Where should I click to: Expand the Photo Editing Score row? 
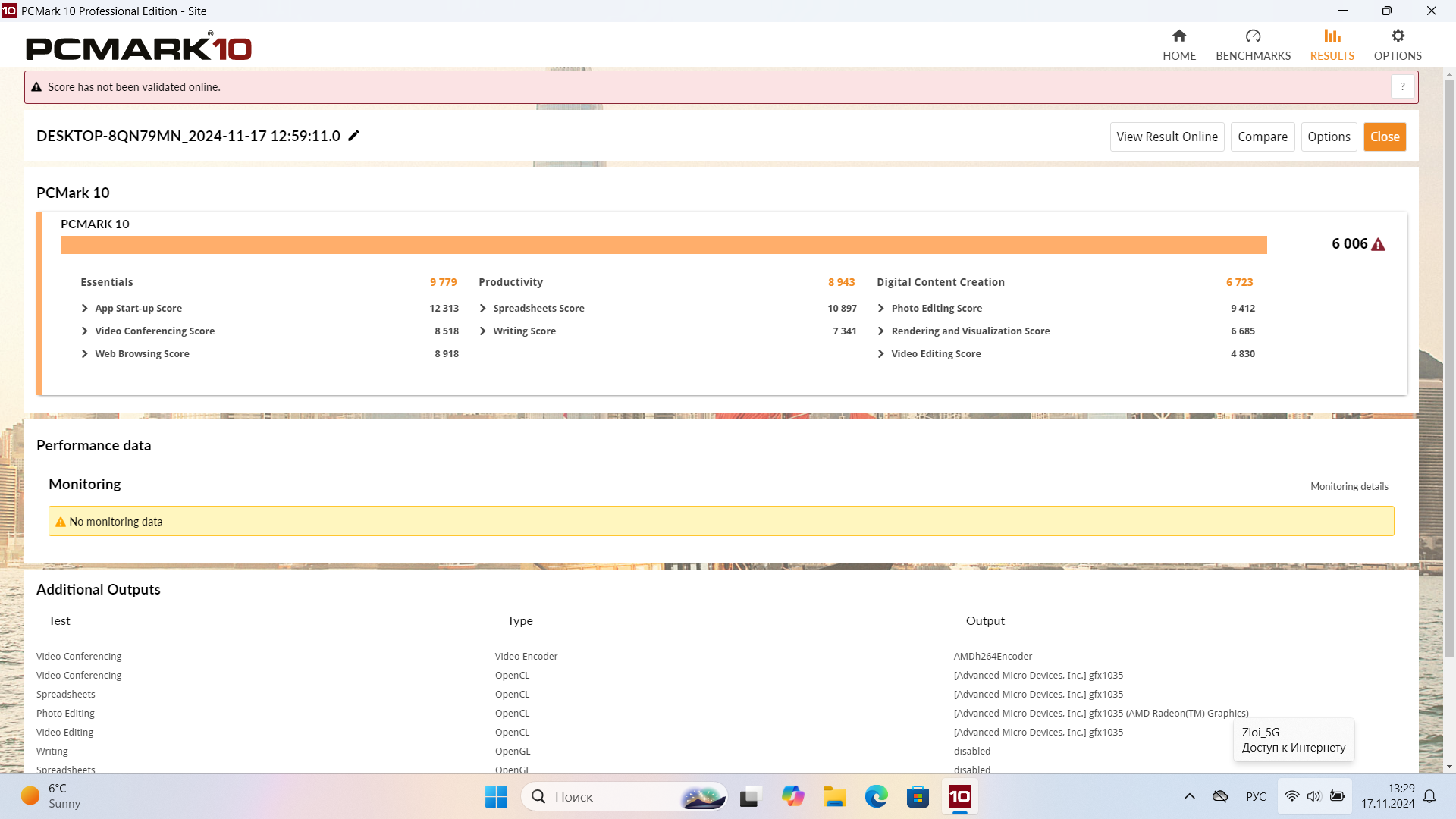point(881,309)
